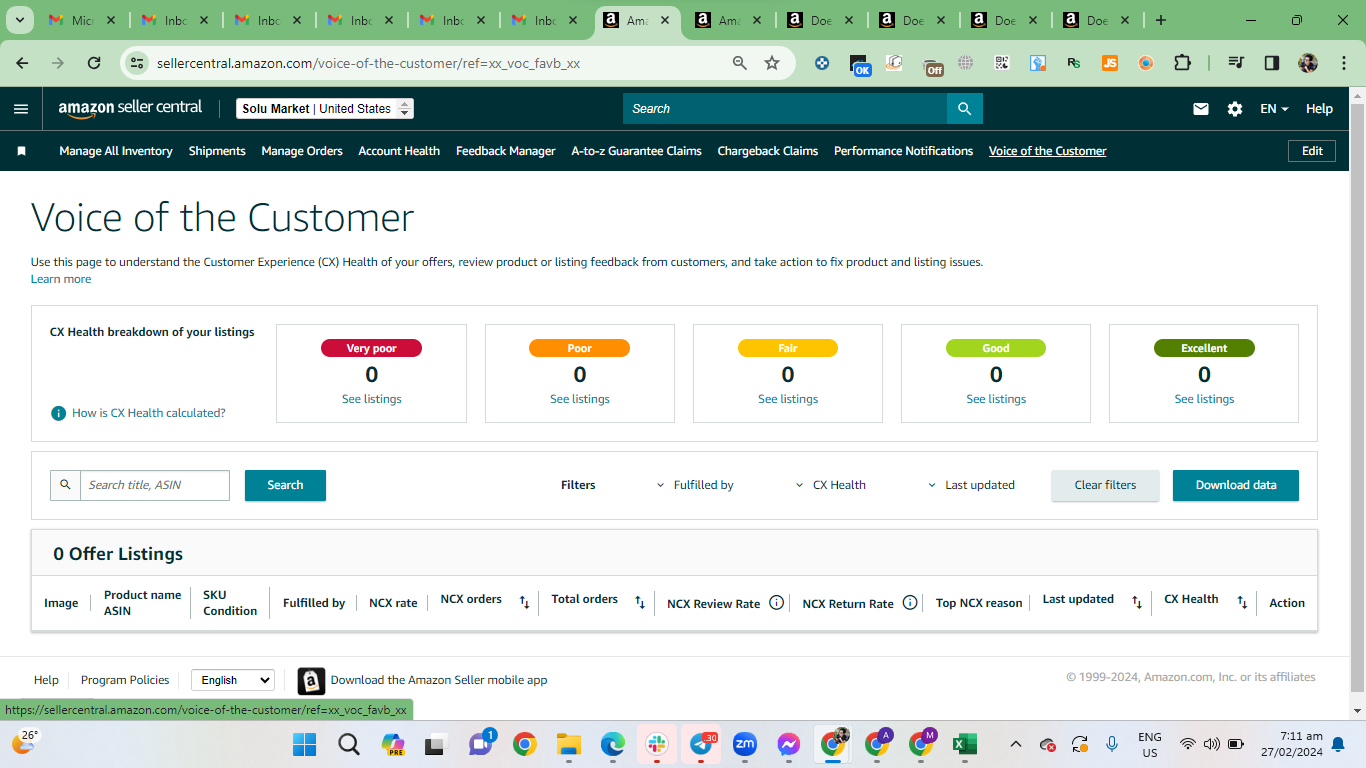The width and height of the screenshot is (1366, 768).
Task: Expand the EN language dropdown in header
Action: (x=1274, y=109)
